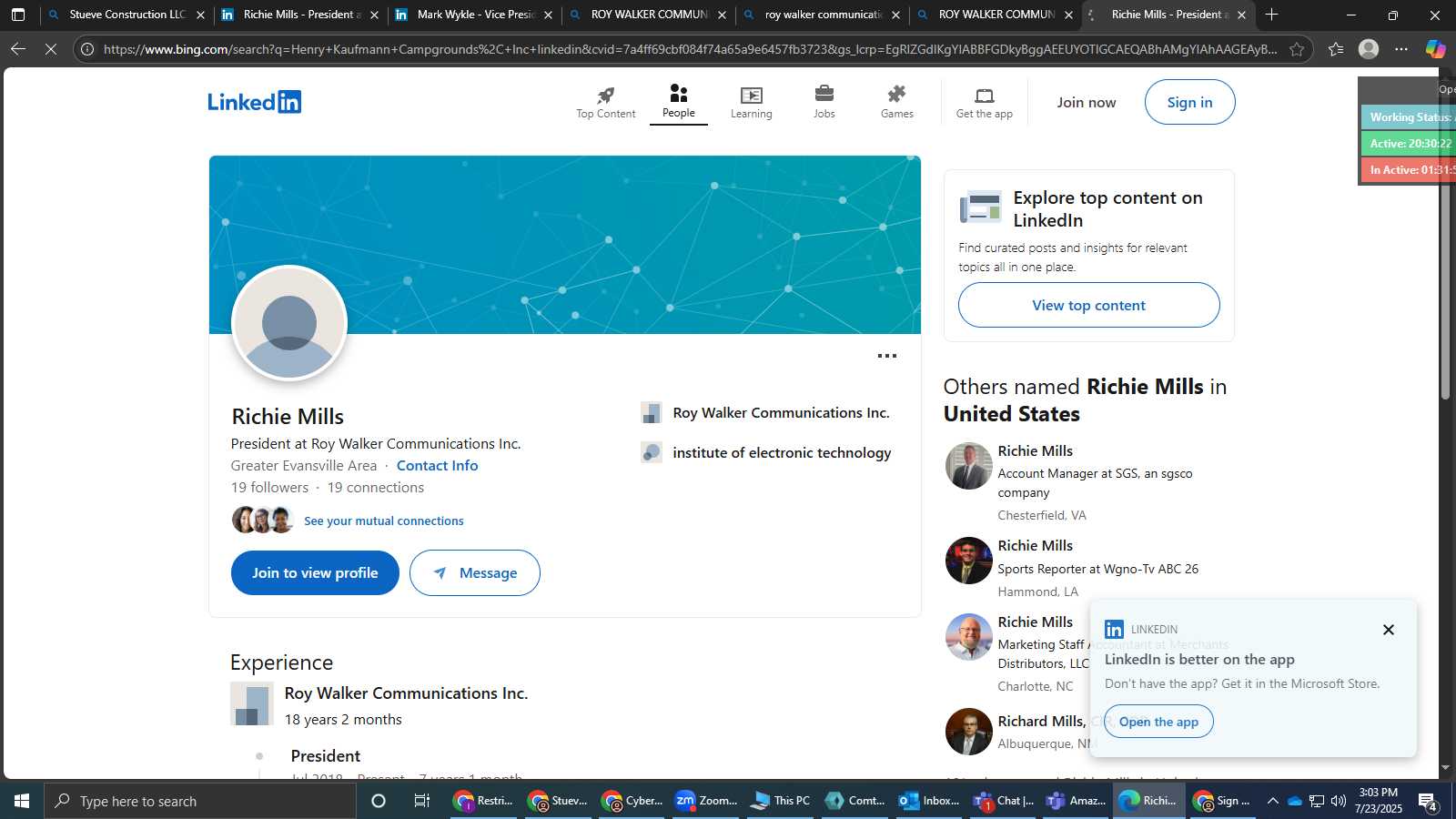Click See your mutual connections
The width and height of the screenshot is (1456, 819).
coord(383,521)
